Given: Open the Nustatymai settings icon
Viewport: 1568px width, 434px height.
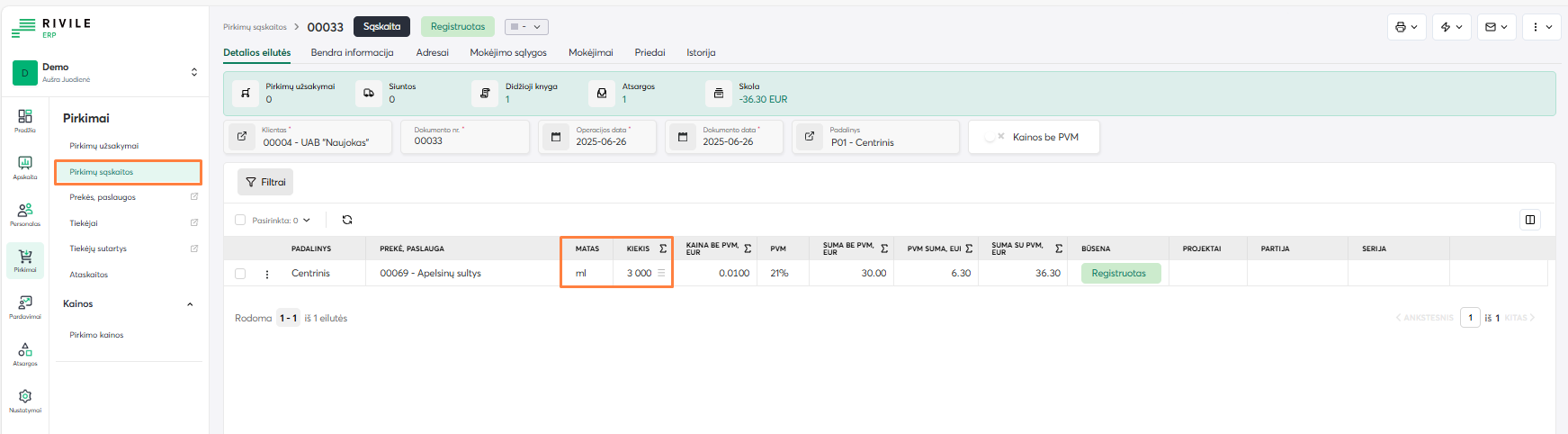Looking at the screenshot, I should [x=25, y=400].
